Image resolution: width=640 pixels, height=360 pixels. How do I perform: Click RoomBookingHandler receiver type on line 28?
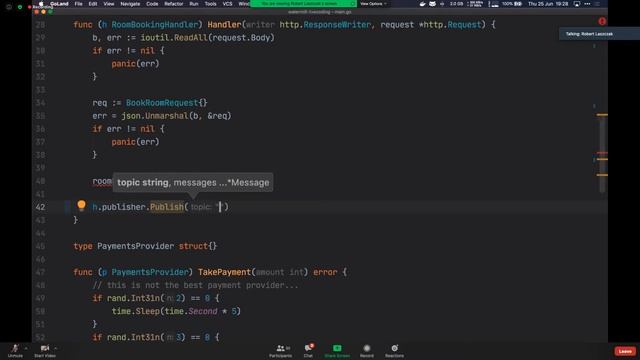(x=154, y=24)
